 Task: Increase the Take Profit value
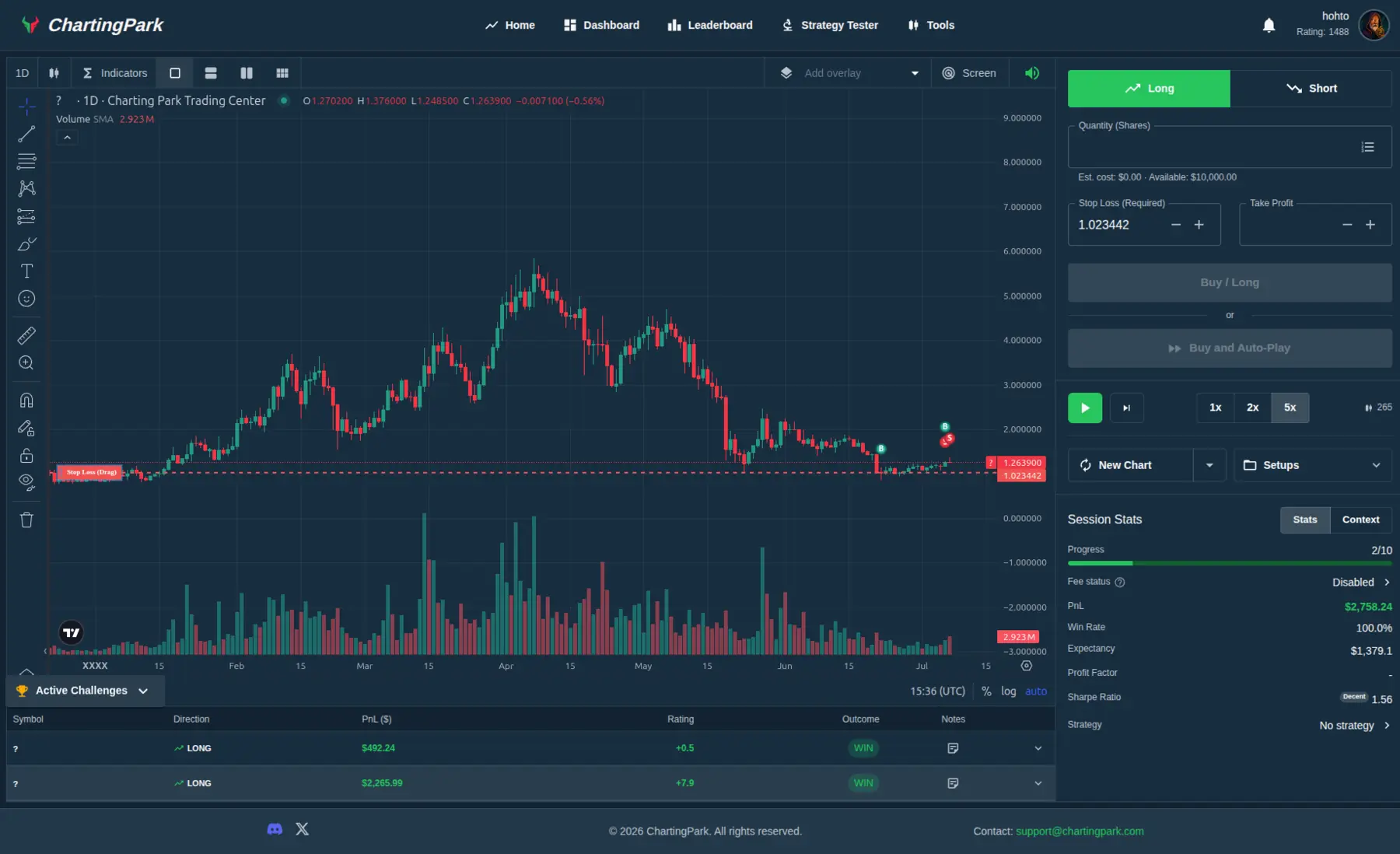1370,225
